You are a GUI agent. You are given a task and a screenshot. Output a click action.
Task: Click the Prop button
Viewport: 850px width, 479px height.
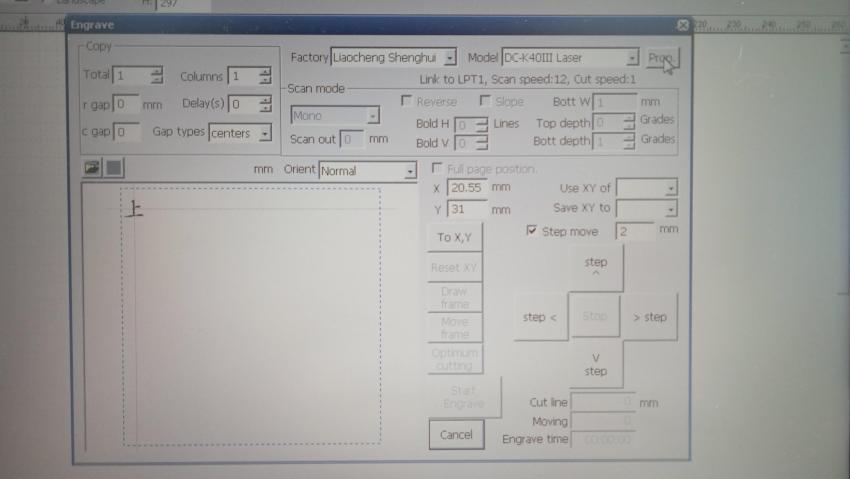pyautogui.click(x=659, y=59)
